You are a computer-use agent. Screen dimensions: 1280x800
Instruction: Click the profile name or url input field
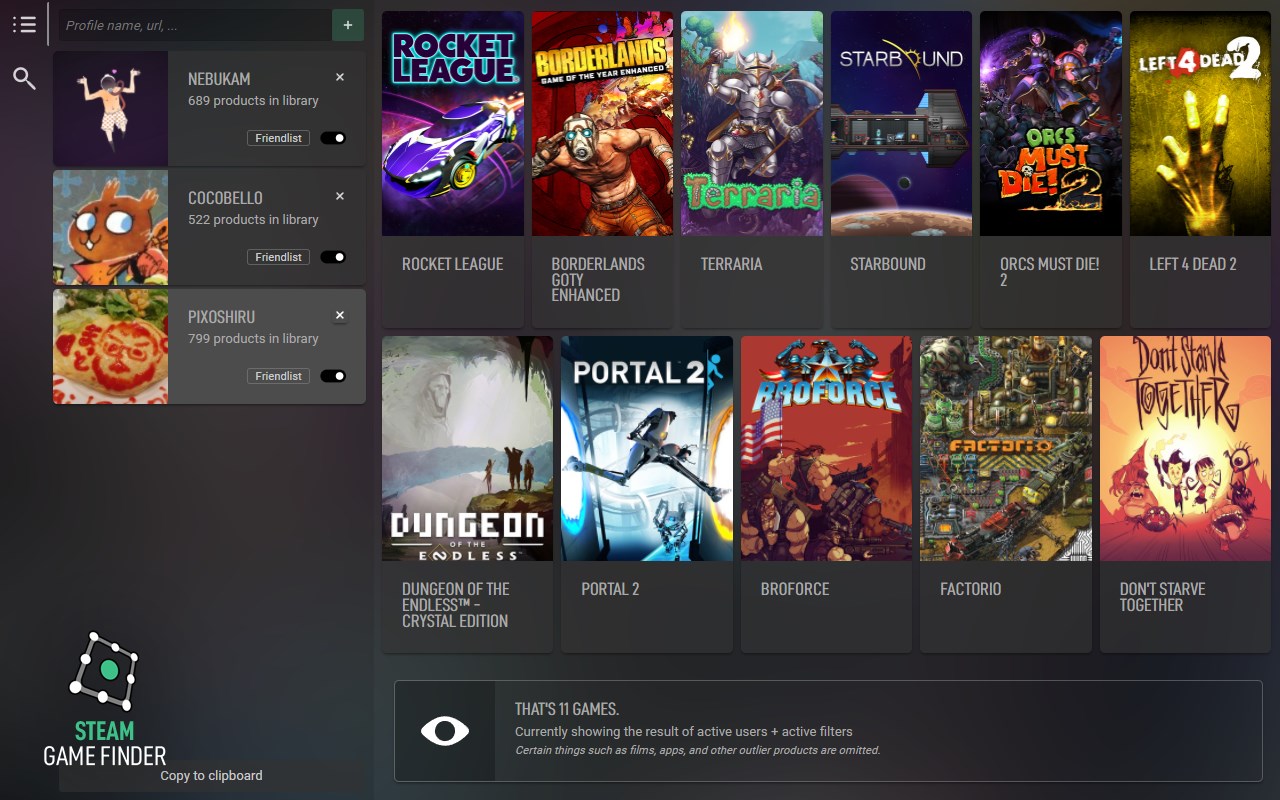pos(195,25)
